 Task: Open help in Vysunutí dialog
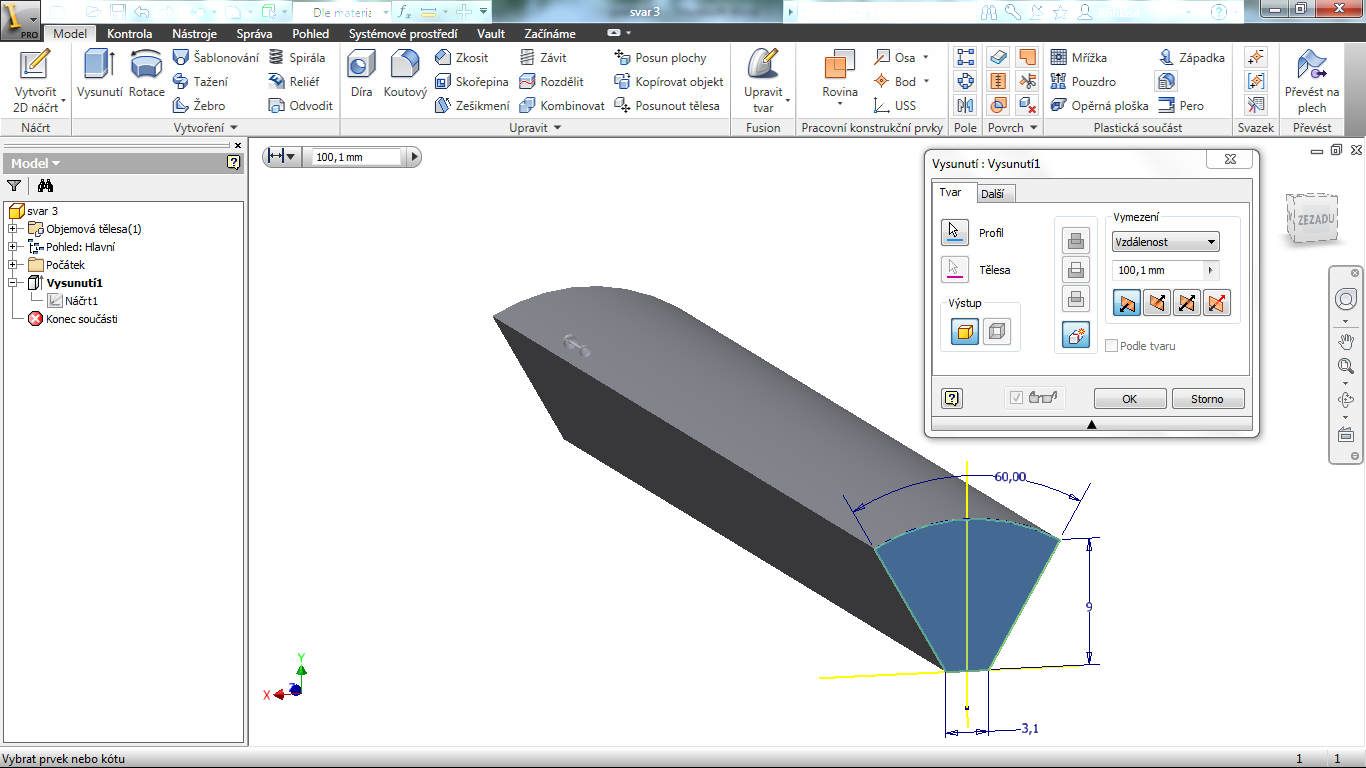click(x=952, y=399)
